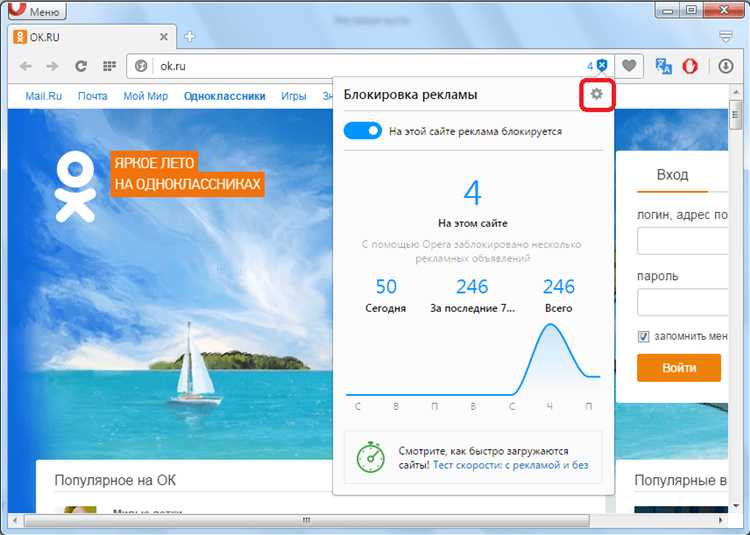This screenshot has width=750, height=535.
Task: Click the Популярное на ОК heading
Action: tap(115, 480)
